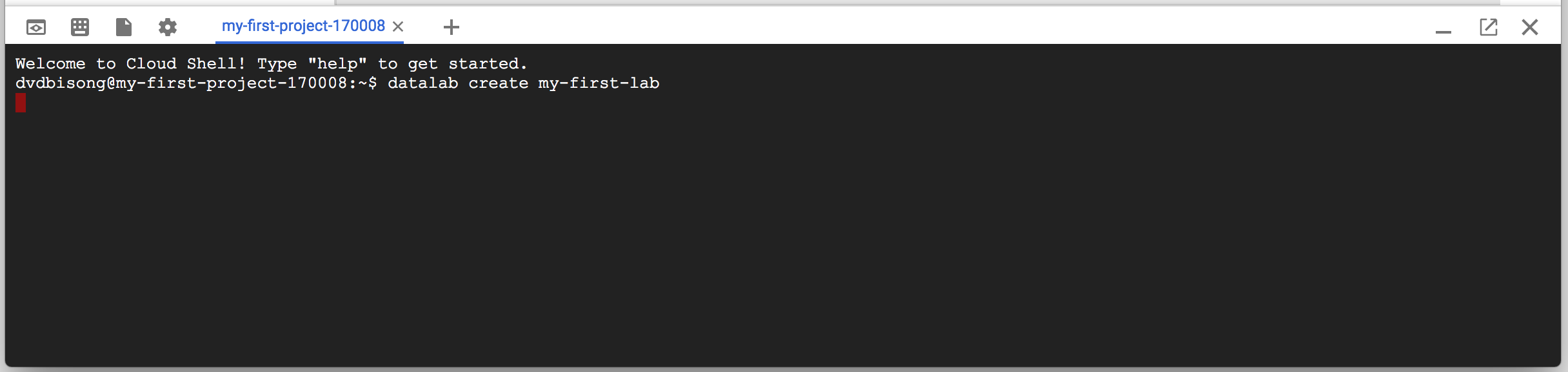Open the Web Preview icon
Image resolution: width=1568 pixels, height=372 pixels.
pos(36,27)
